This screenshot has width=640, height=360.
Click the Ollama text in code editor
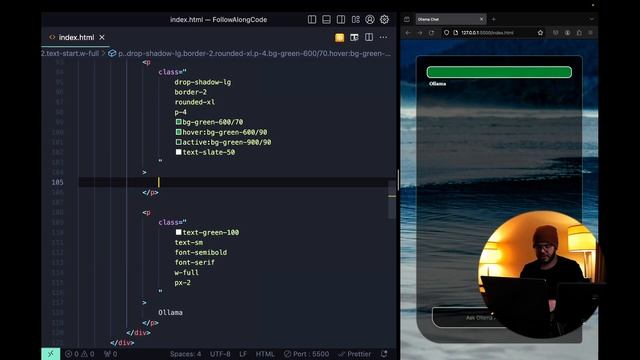point(171,313)
